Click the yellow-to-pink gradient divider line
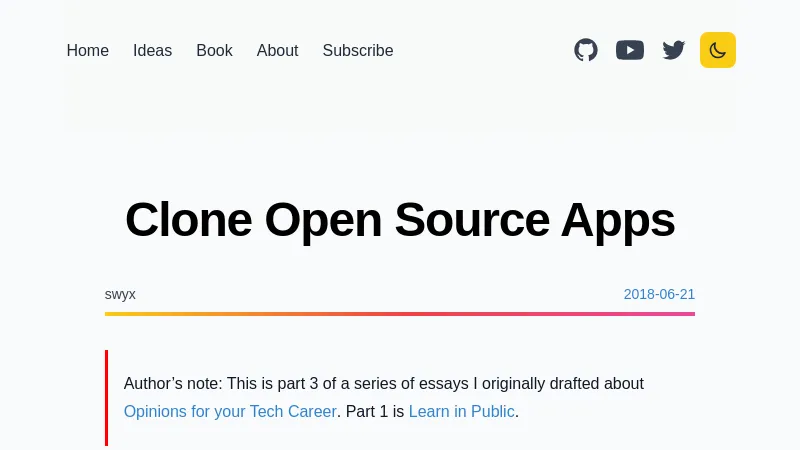800x450 pixels. coord(400,314)
